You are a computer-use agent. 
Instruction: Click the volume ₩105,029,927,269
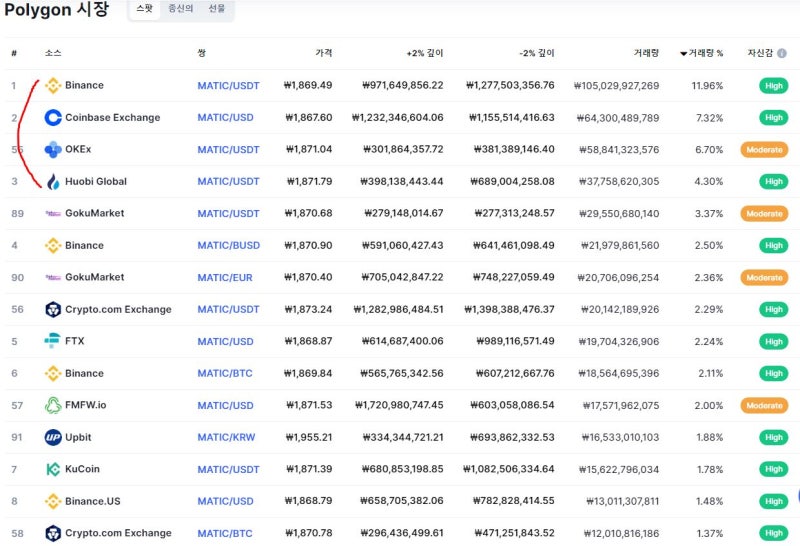tap(616, 86)
